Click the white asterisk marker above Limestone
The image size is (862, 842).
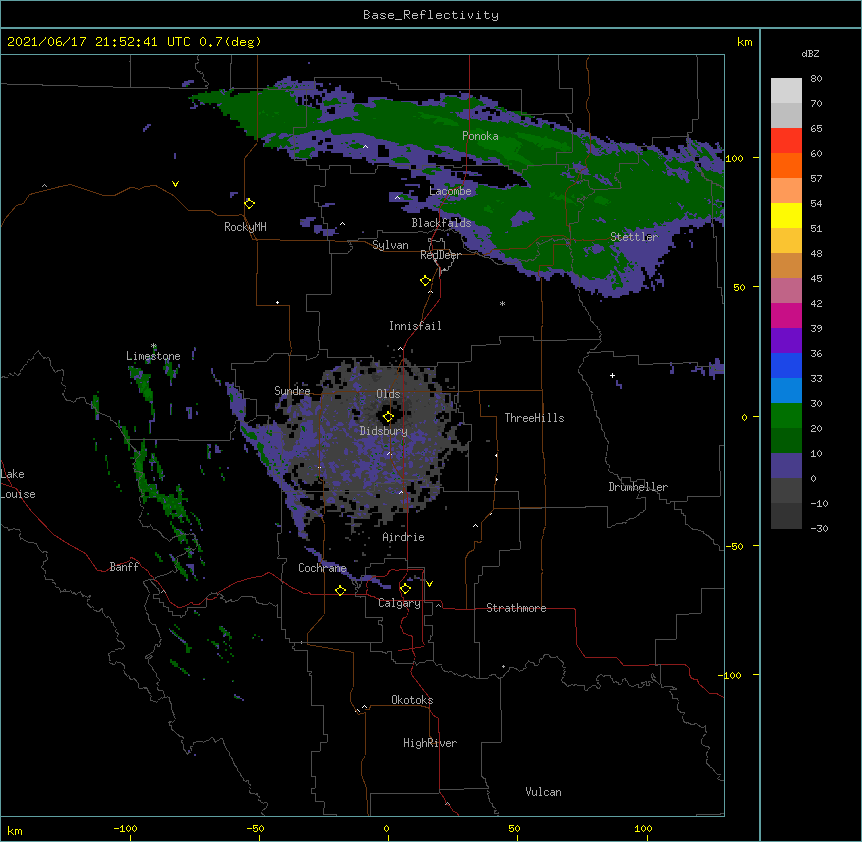click(154, 346)
